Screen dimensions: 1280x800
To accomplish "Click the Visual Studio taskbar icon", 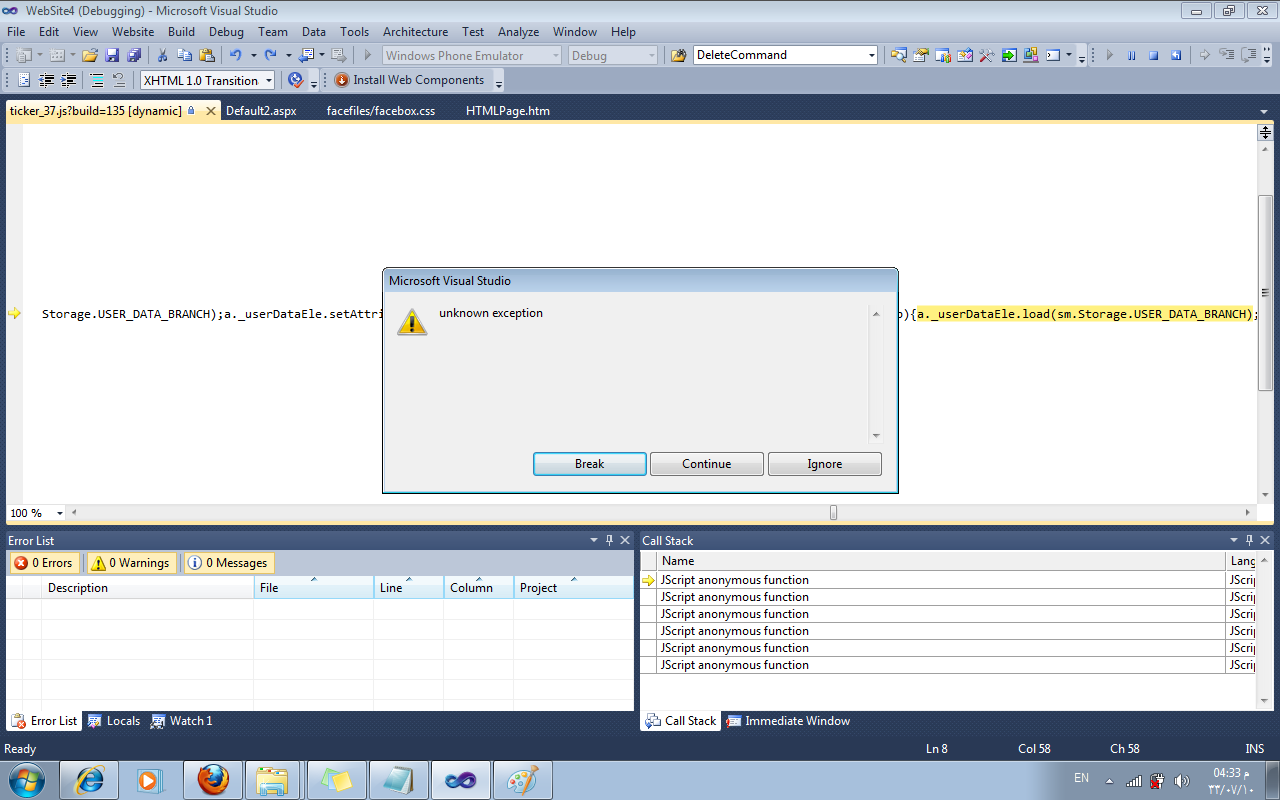I will pyautogui.click(x=460, y=780).
